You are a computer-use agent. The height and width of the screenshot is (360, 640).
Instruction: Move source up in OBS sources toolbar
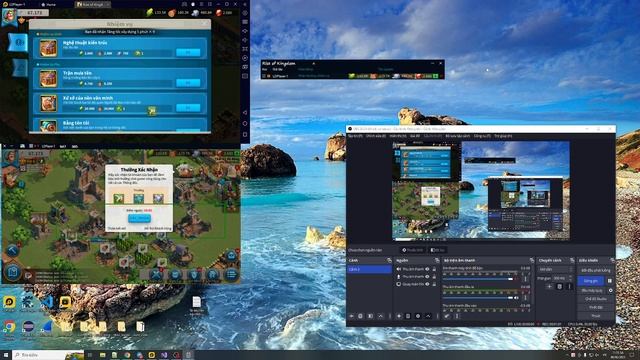[x=428, y=316]
